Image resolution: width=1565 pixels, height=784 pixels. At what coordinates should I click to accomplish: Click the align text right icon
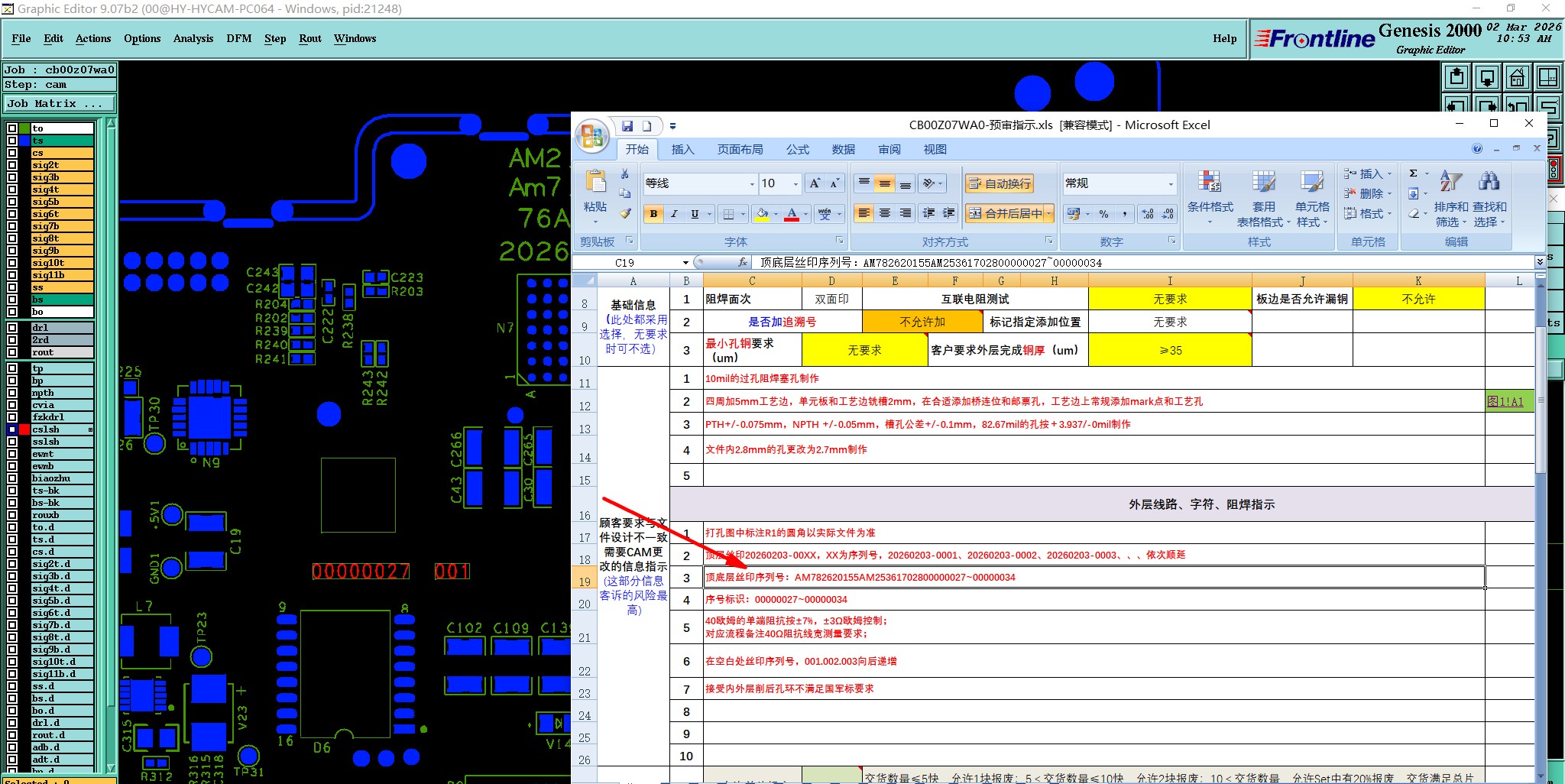(x=905, y=213)
